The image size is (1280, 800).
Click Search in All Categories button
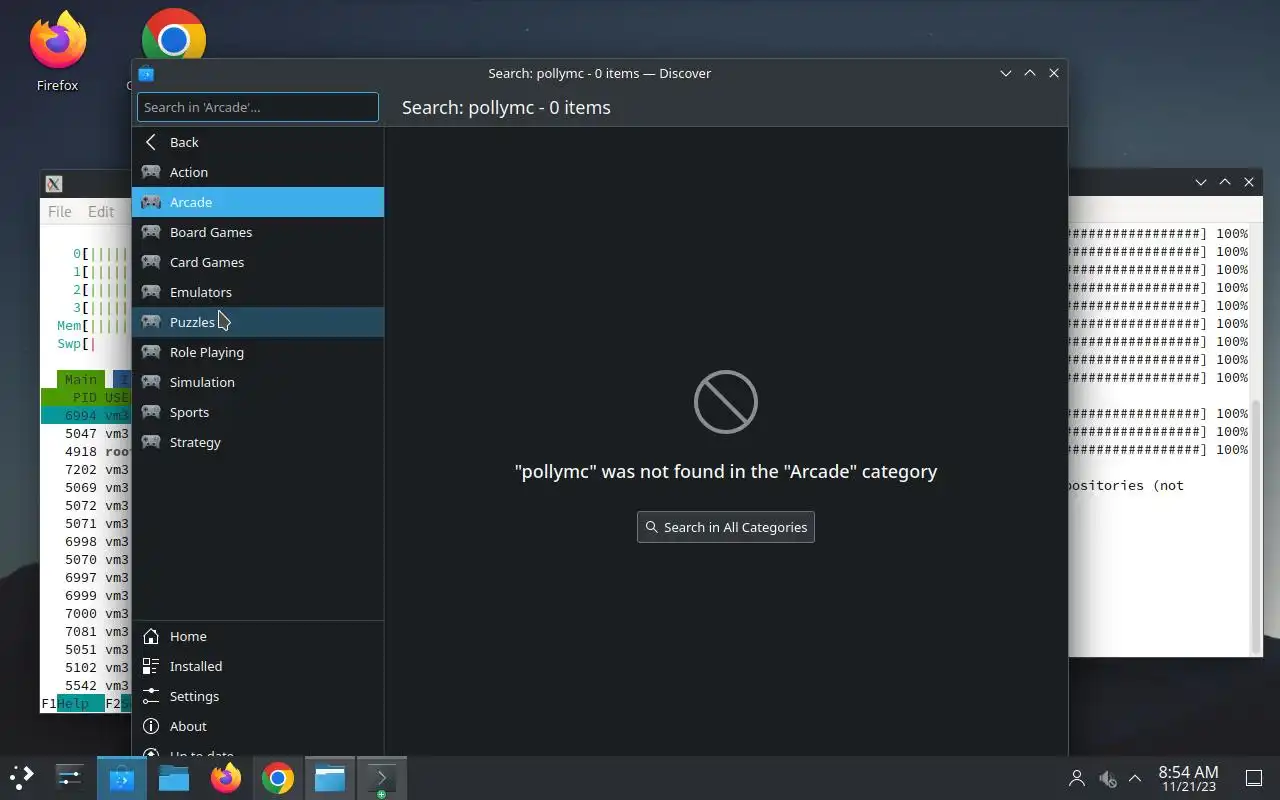tap(726, 527)
